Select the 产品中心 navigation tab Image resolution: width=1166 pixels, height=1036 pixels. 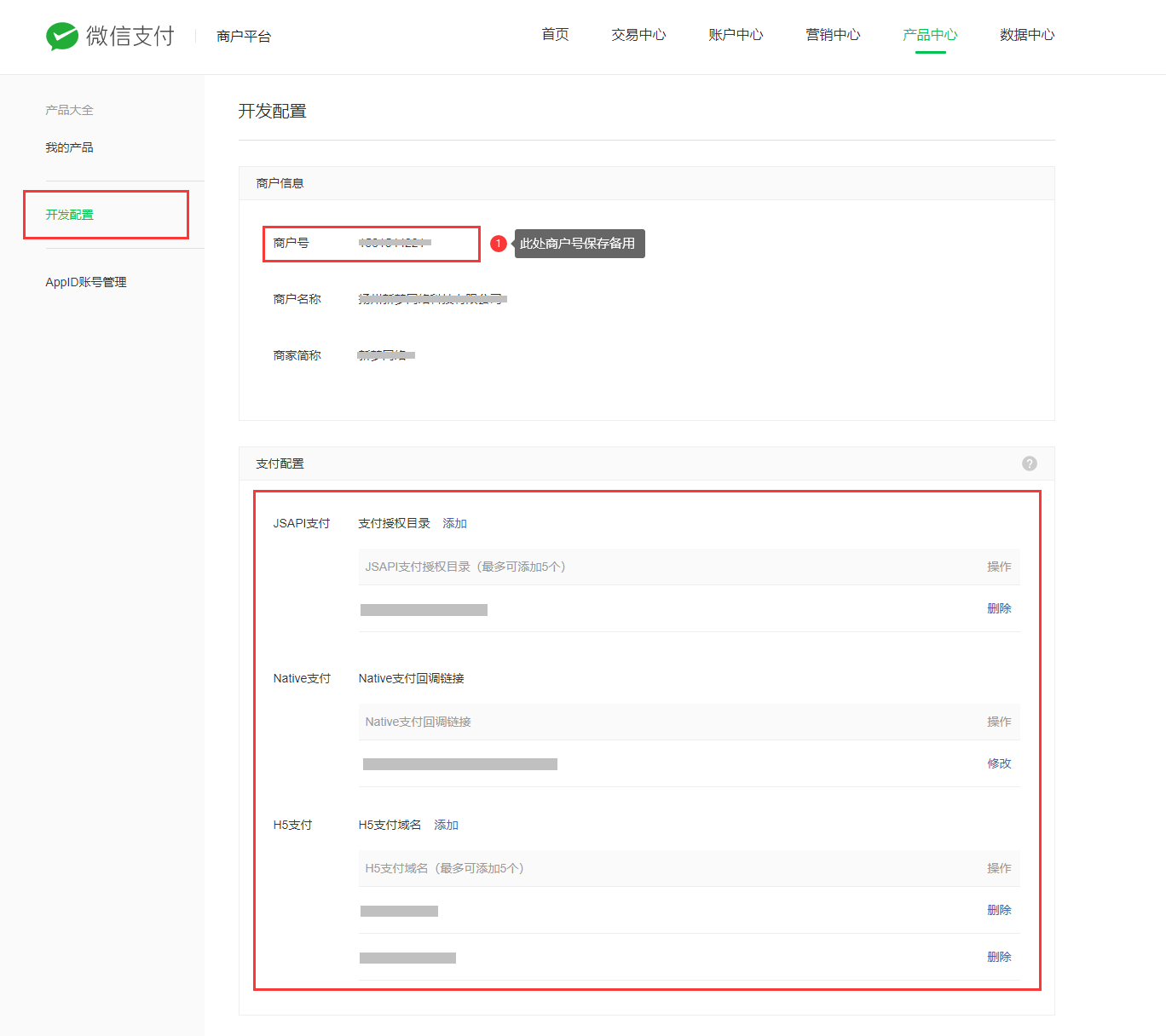click(x=930, y=34)
